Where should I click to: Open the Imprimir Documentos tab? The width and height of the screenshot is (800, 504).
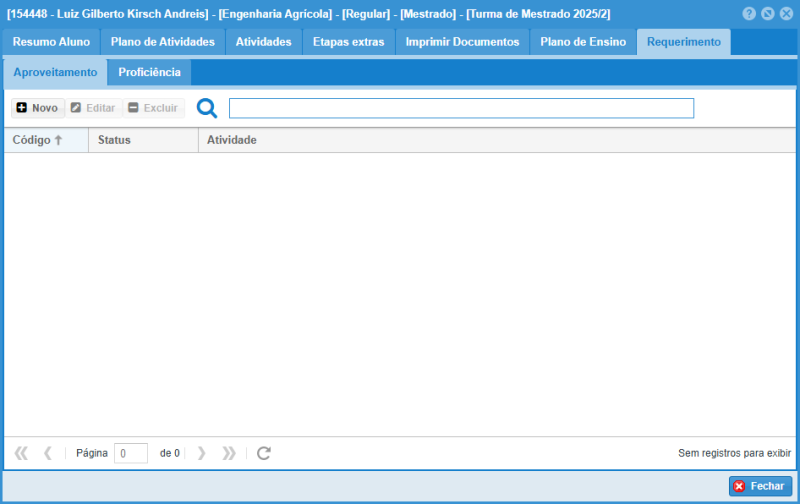[x=462, y=42]
